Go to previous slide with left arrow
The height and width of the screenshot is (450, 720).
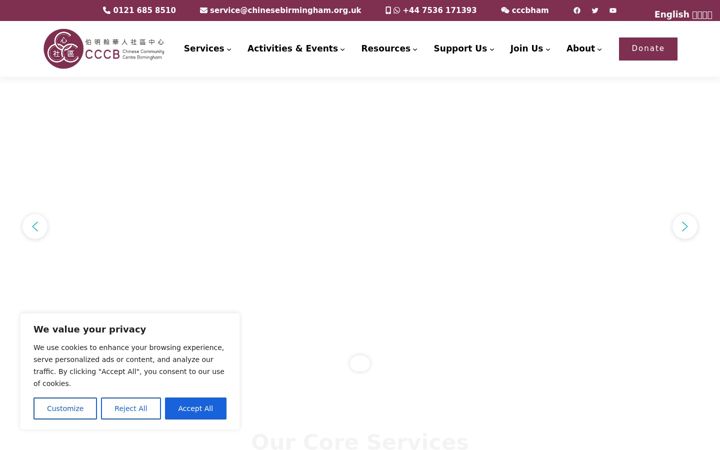(x=35, y=226)
